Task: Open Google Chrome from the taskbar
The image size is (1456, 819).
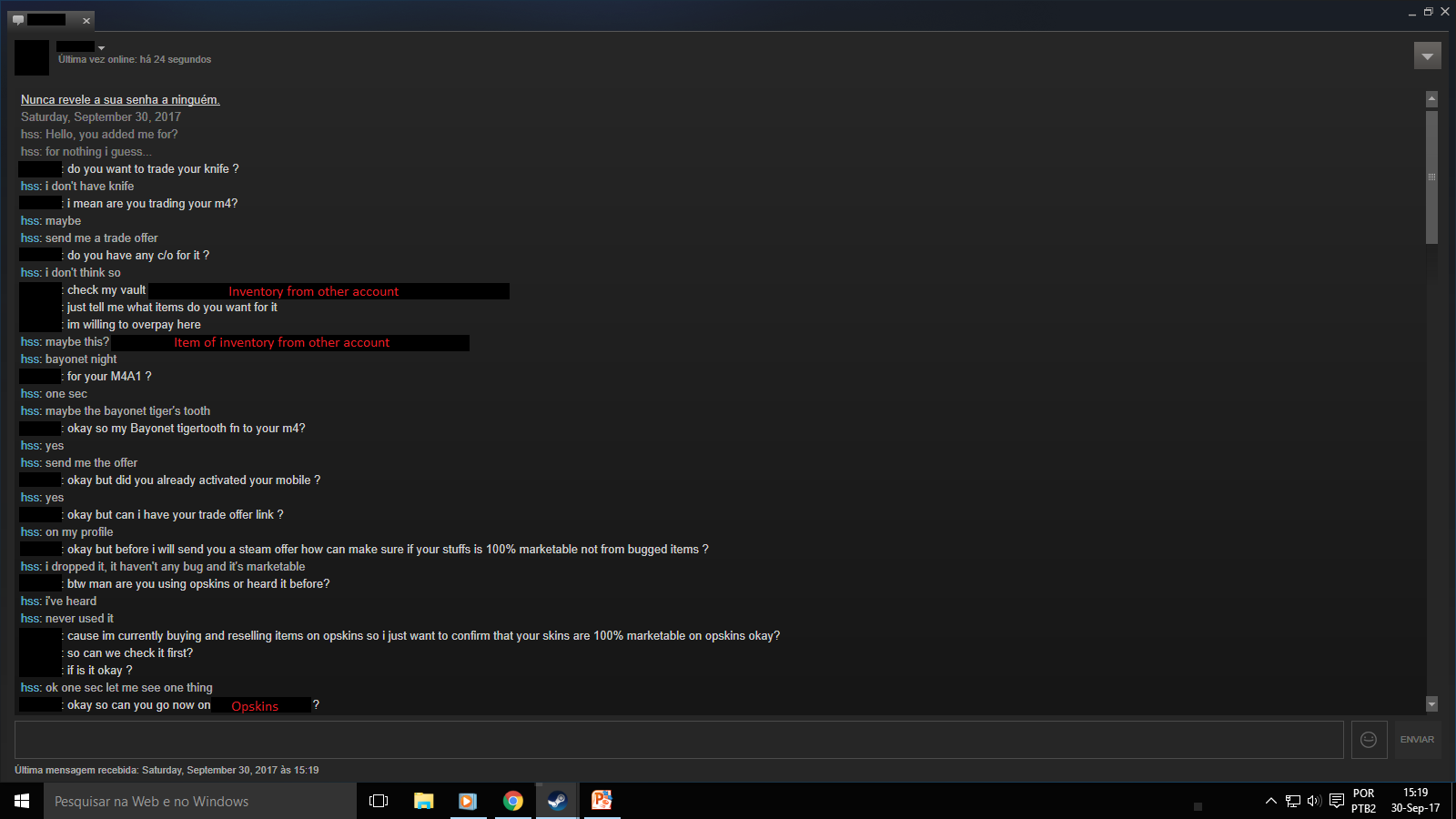Action: click(512, 801)
